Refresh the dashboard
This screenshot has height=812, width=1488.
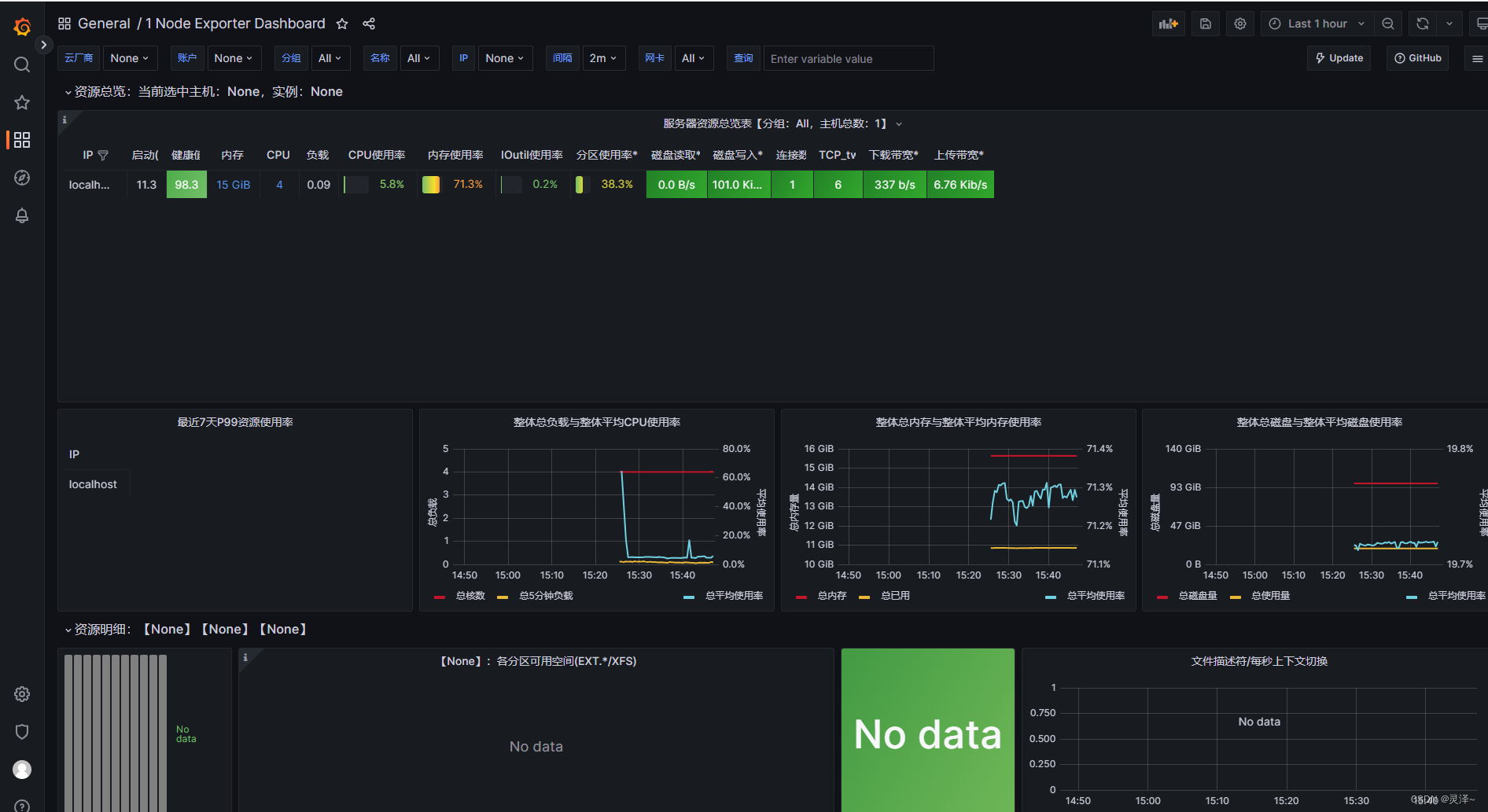point(1423,24)
